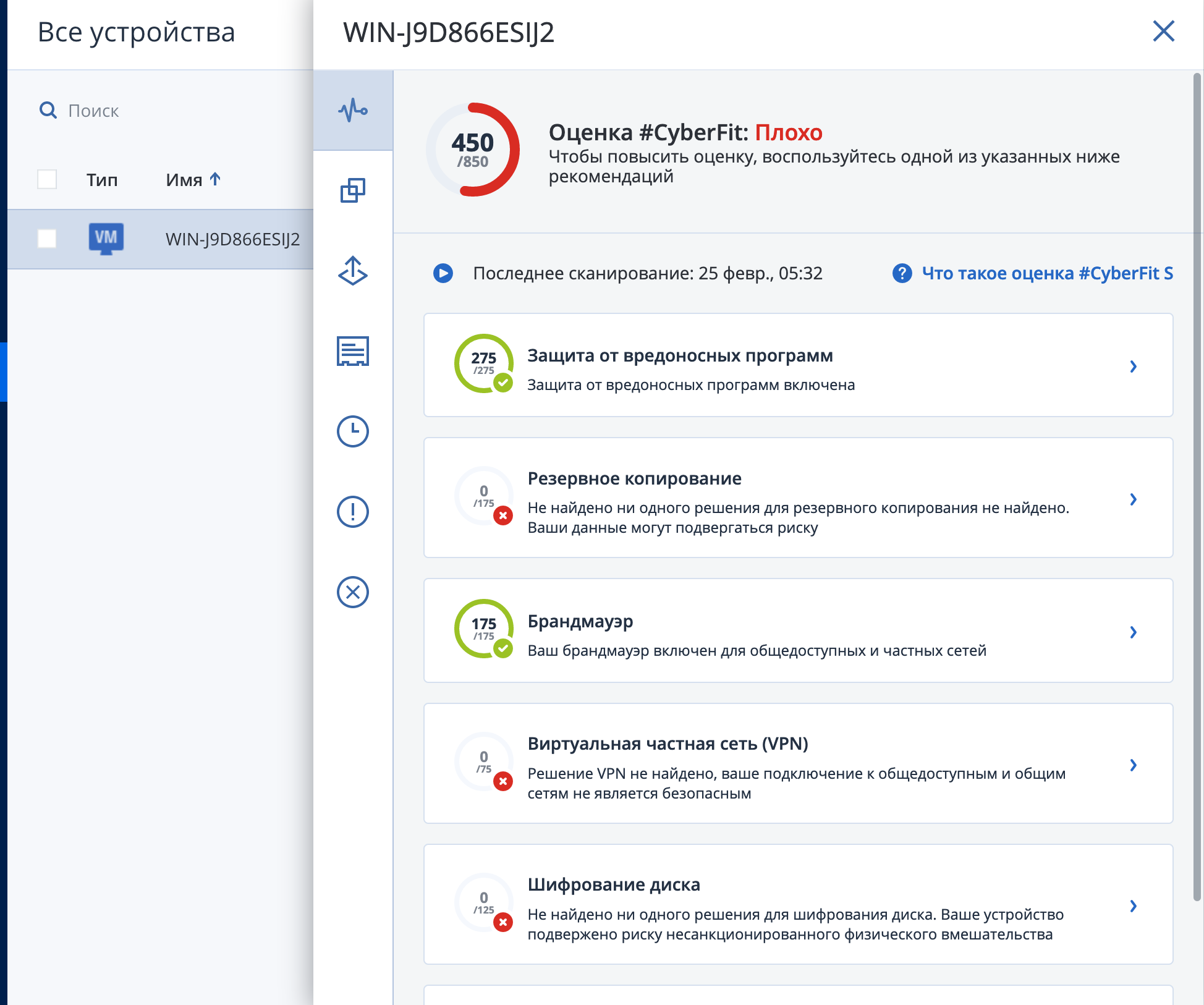
Task: Select WIN-J9D866ESIJ2 in device list
Action: 232,239
